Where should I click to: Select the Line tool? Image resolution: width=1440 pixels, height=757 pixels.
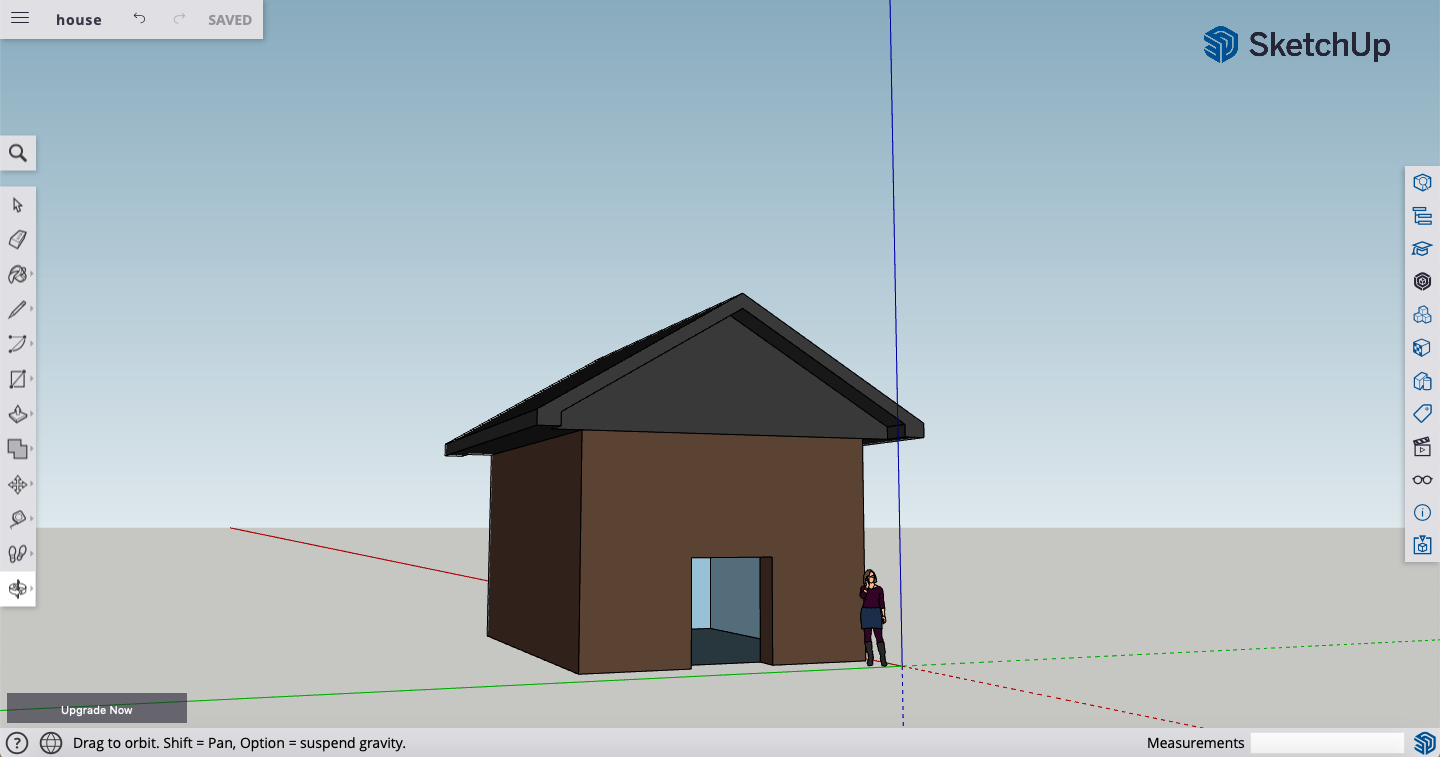coord(15,309)
